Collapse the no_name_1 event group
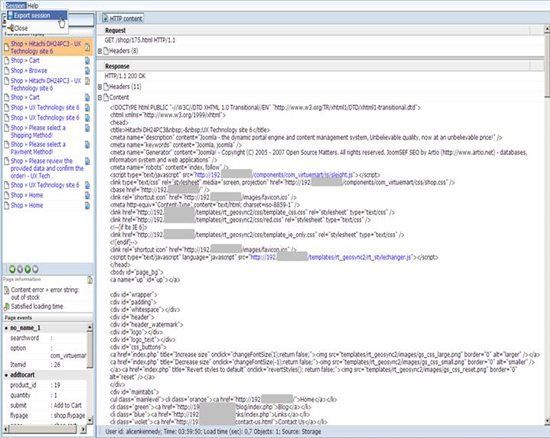This screenshot has width=550, height=438. click(x=6, y=328)
